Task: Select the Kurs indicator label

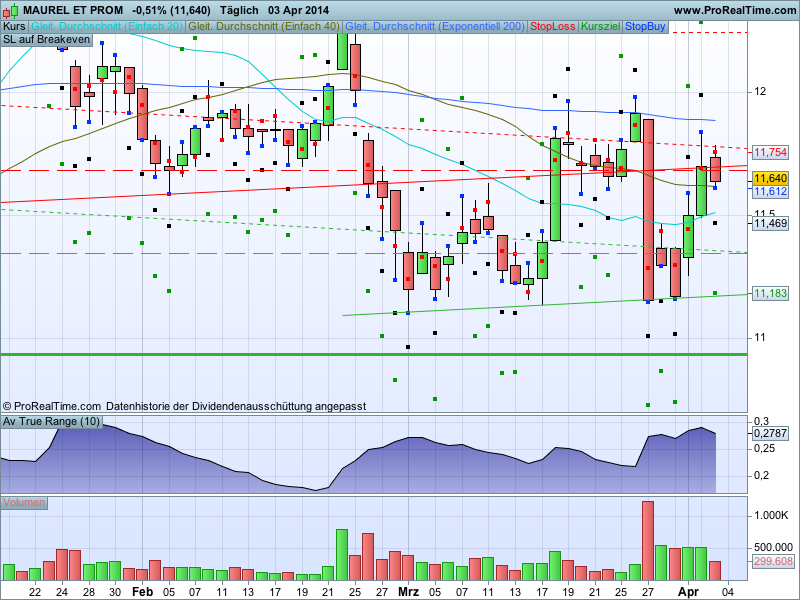Action: coord(14,27)
